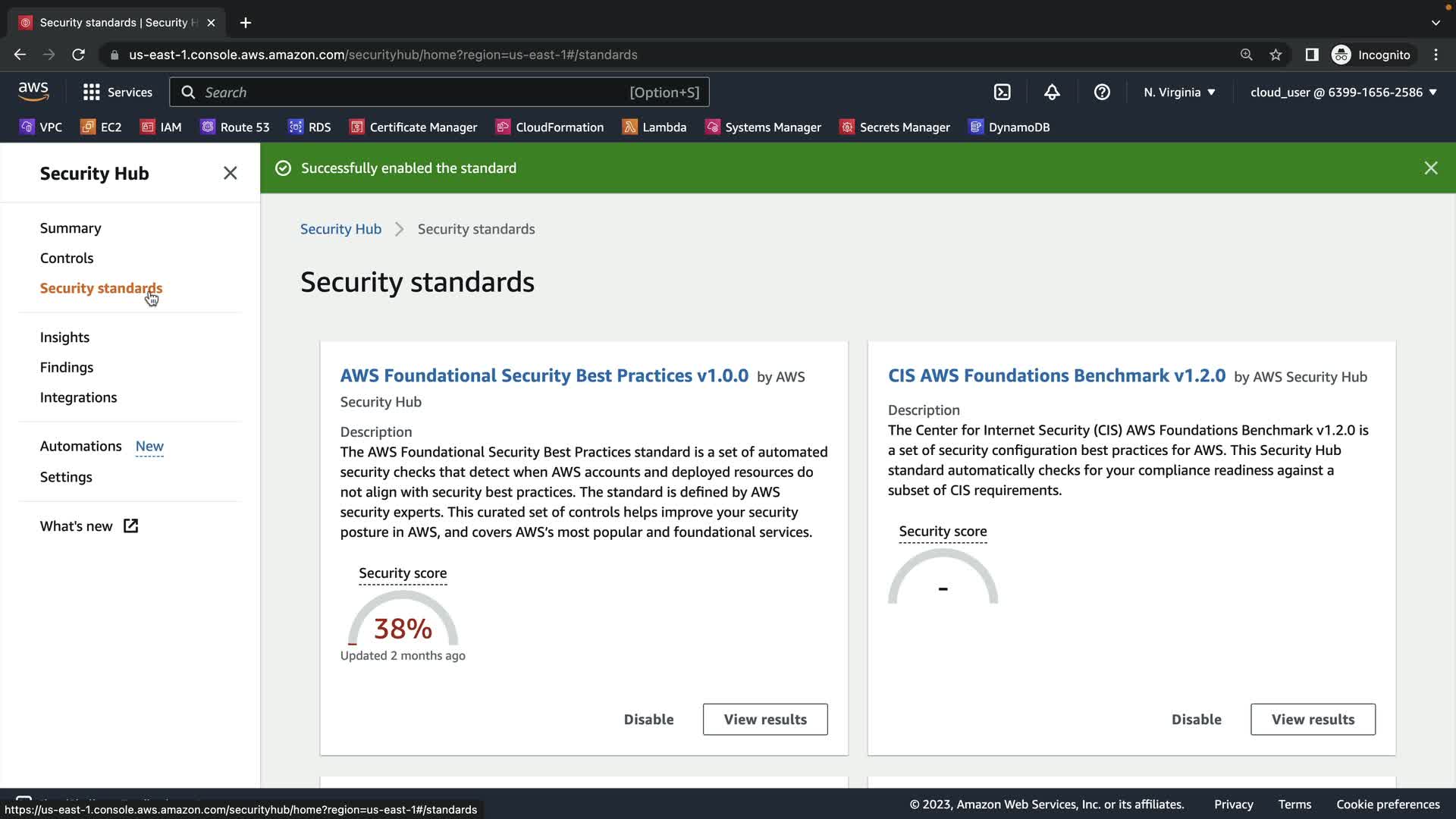Screen dimensions: 1456x819
Task: Expand the N. Virginia region dropdown
Action: [1179, 93]
